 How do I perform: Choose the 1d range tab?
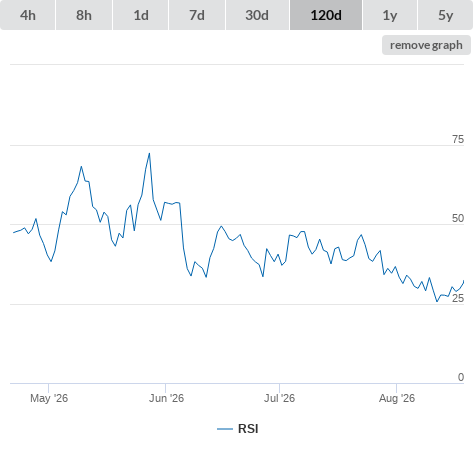pos(141,15)
